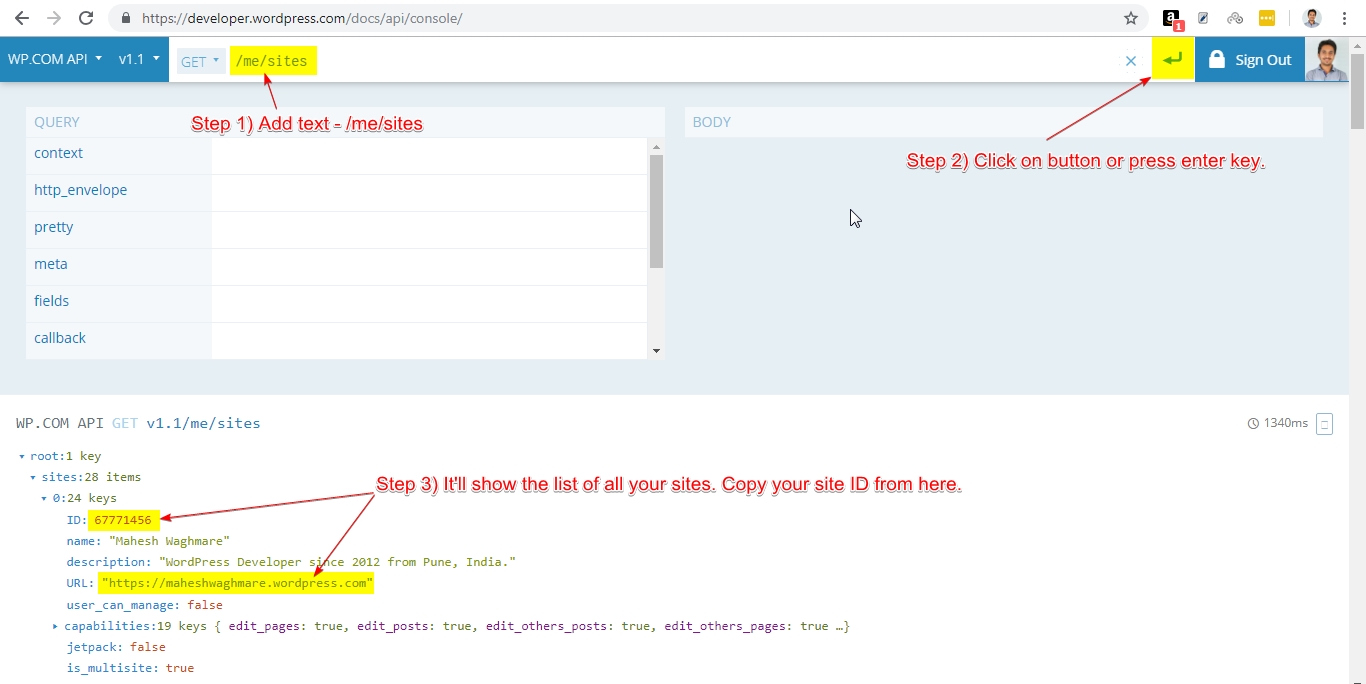Collapse the root node in response tree
The image size is (1366, 684).
click(x=22, y=457)
